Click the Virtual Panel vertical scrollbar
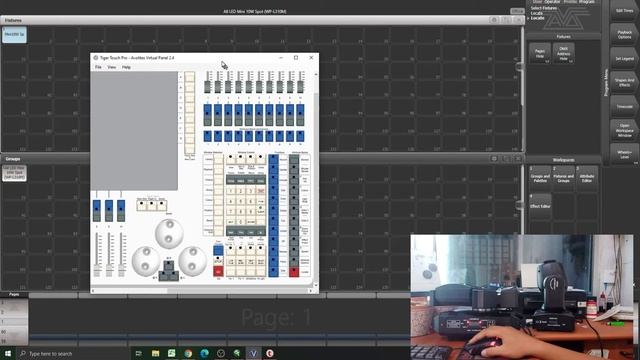Viewport: 640px width, 360px height. coord(316,180)
